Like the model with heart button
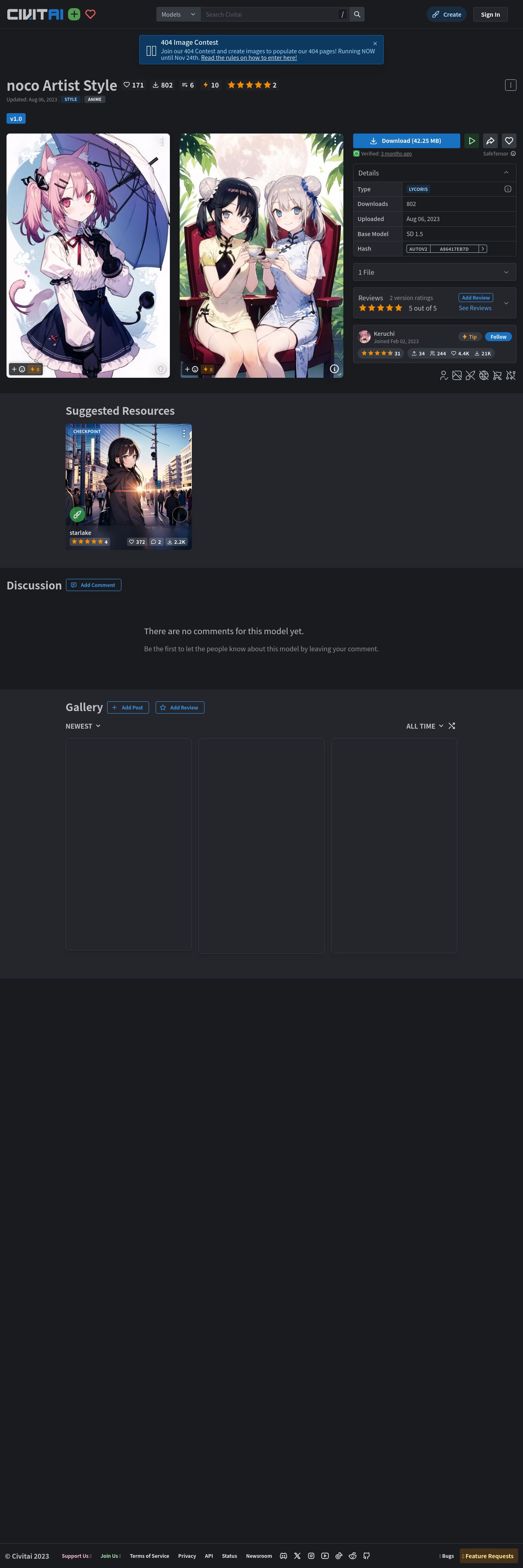Viewport: 523px width, 1568px height. coord(509,140)
